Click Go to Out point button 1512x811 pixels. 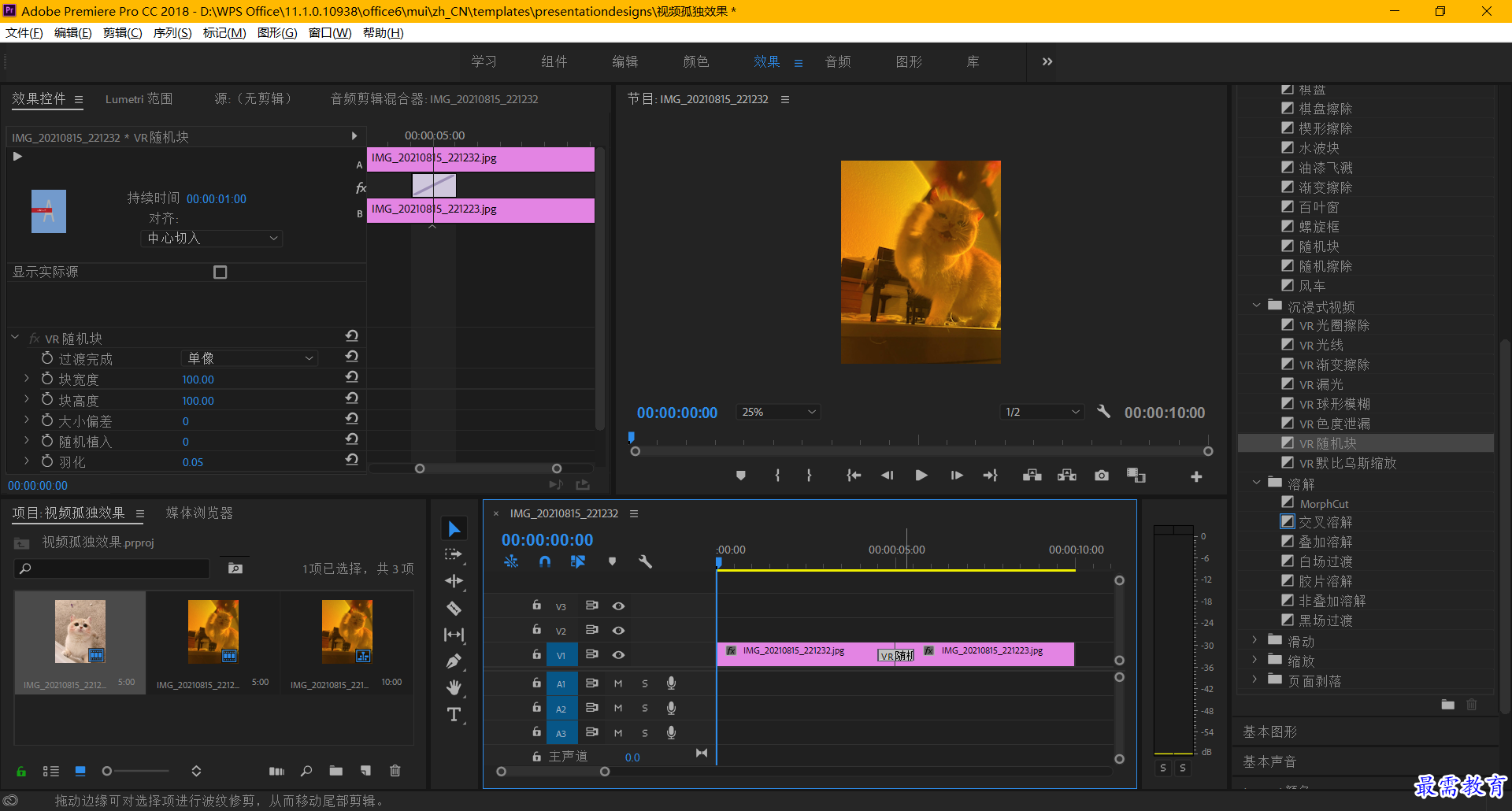point(990,476)
